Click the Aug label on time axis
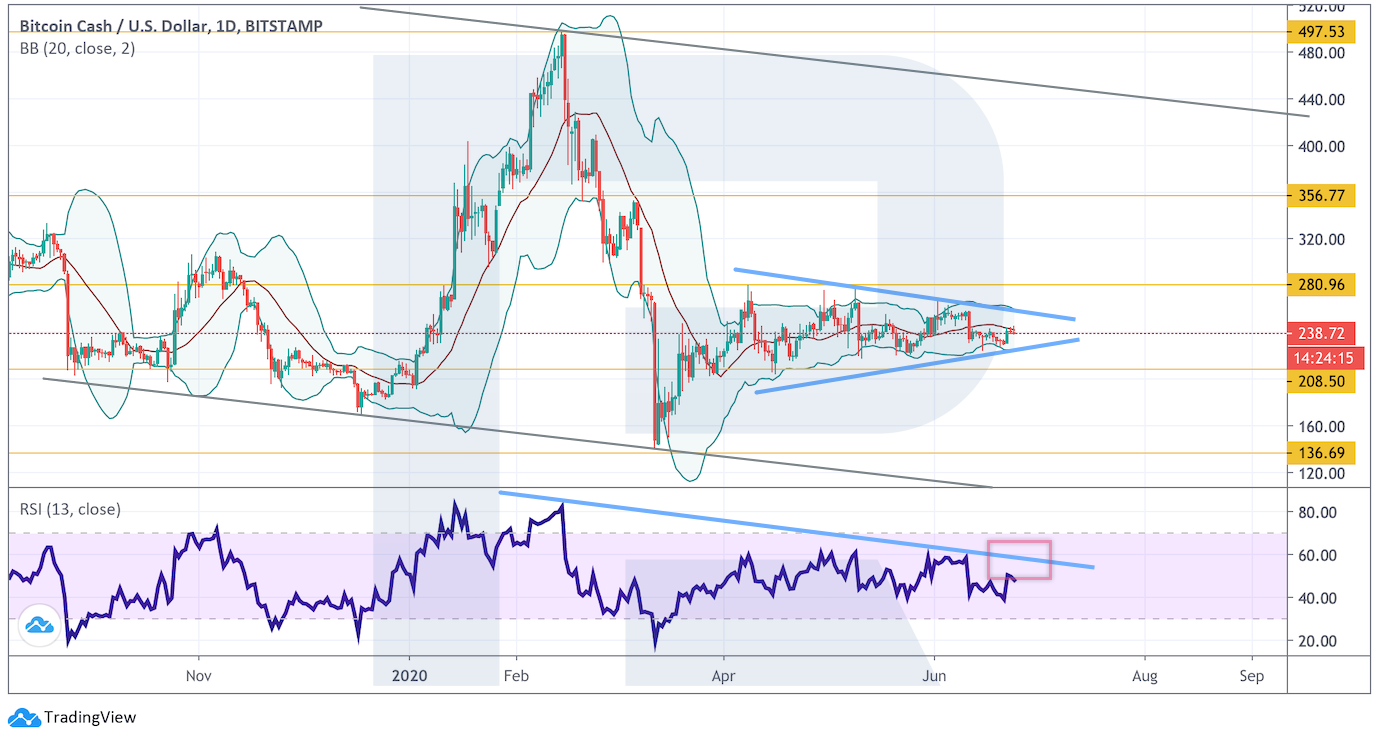 tap(1145, 676)
